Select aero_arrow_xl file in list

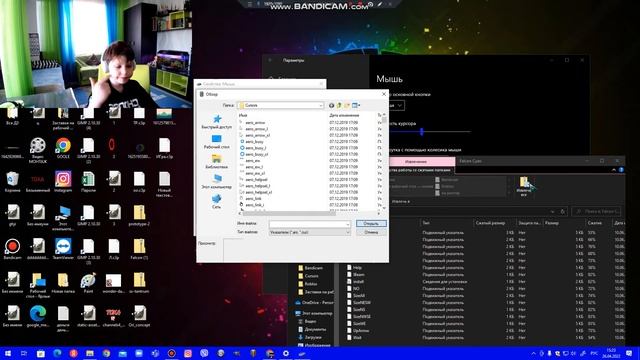[x=257, y=135]
